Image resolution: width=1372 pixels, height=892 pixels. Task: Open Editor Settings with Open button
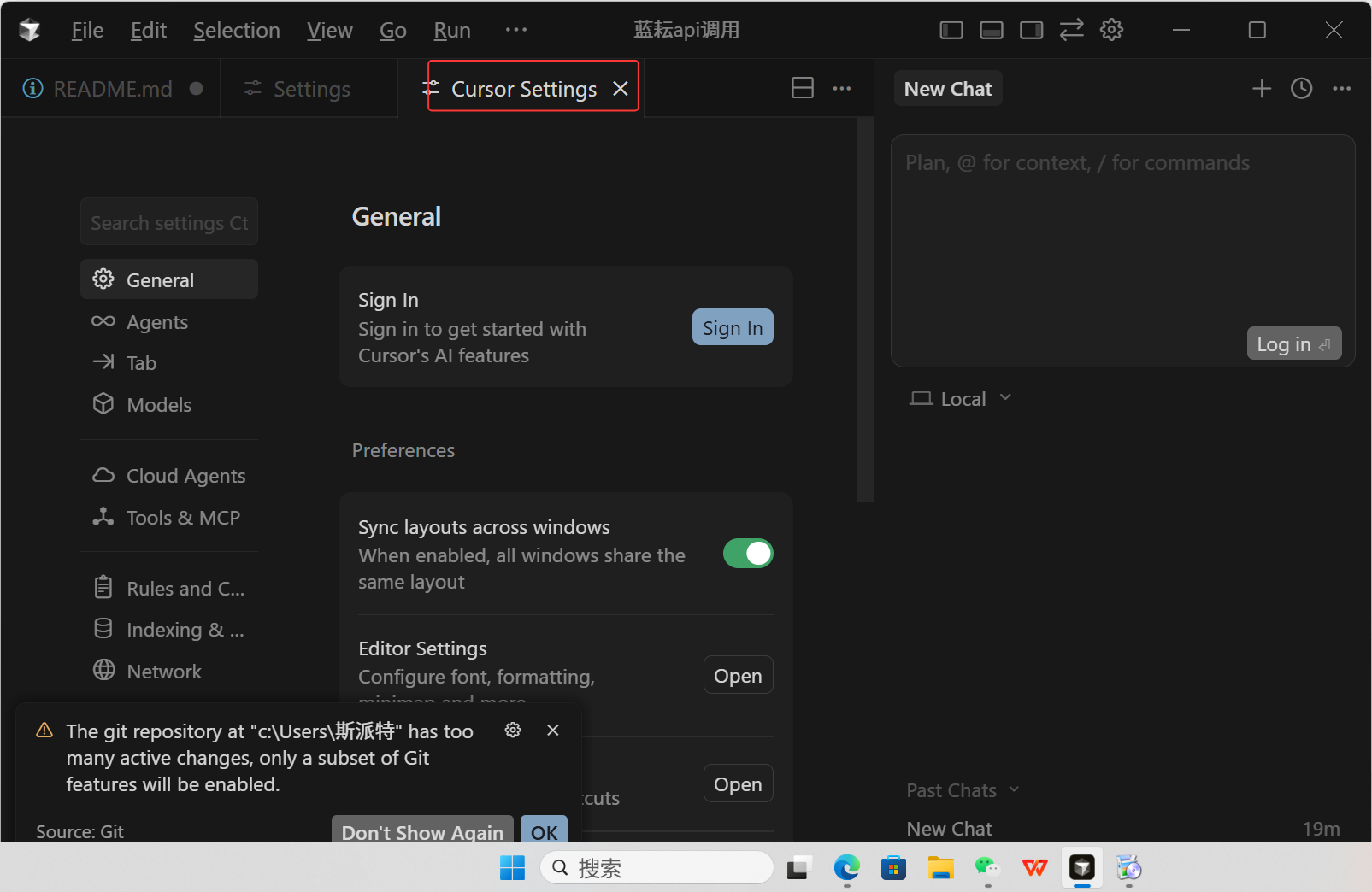(738, 675)
